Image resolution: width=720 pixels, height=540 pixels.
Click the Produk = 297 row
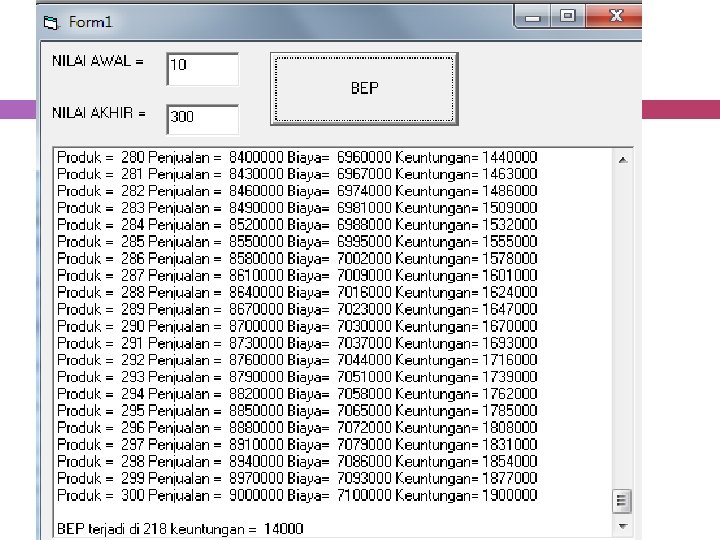297,445
